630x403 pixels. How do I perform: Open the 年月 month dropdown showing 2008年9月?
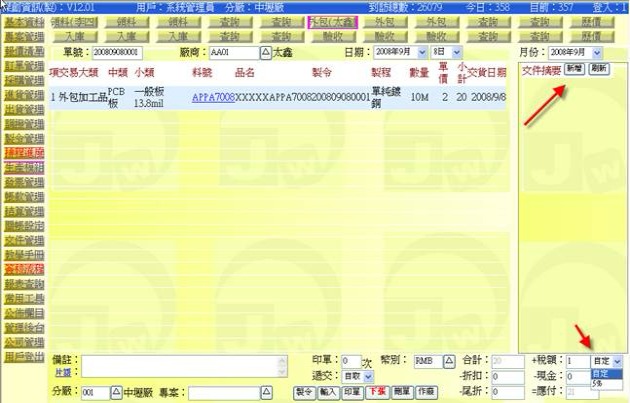[398, 51]
